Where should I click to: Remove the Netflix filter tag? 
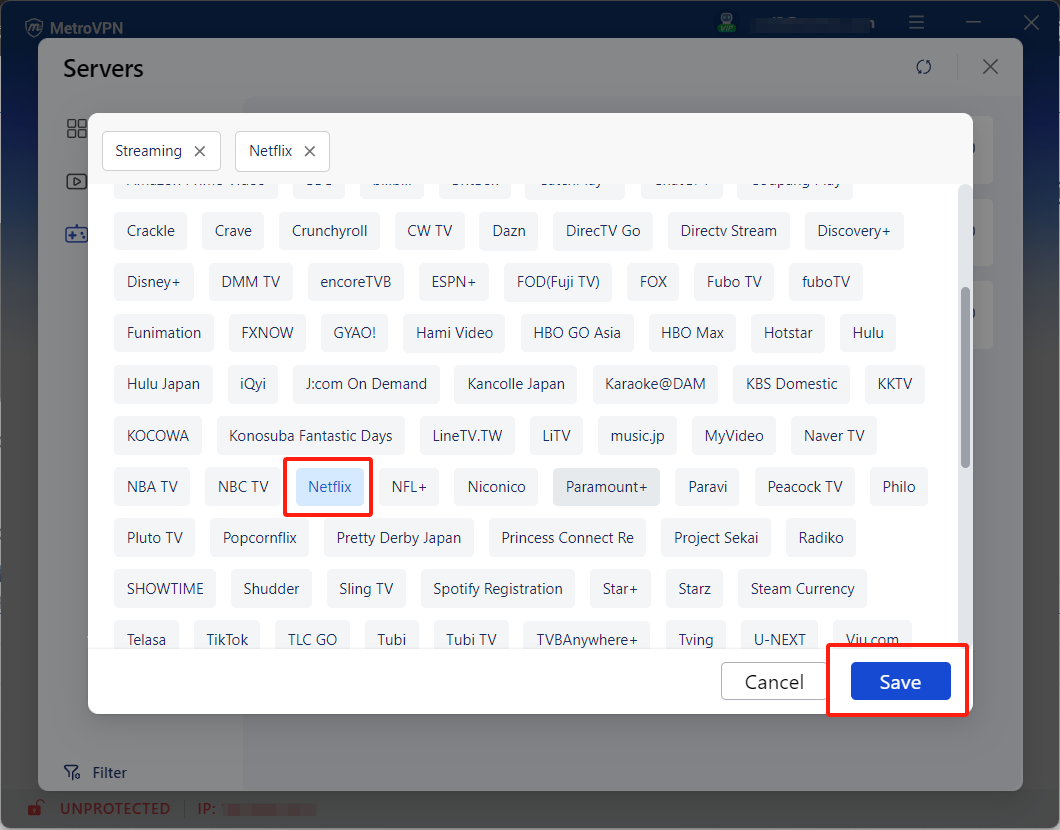point(310,152)
